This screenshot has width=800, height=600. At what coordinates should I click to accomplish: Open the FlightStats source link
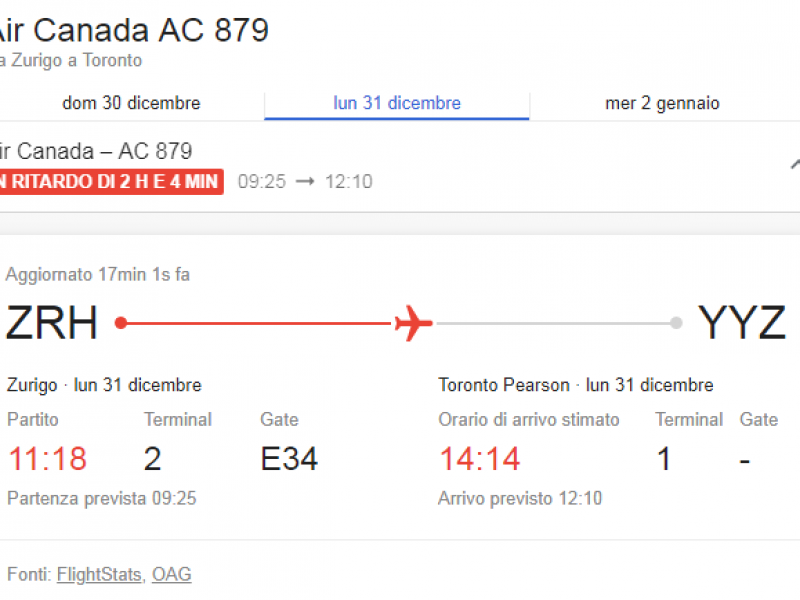coord(99,574)
